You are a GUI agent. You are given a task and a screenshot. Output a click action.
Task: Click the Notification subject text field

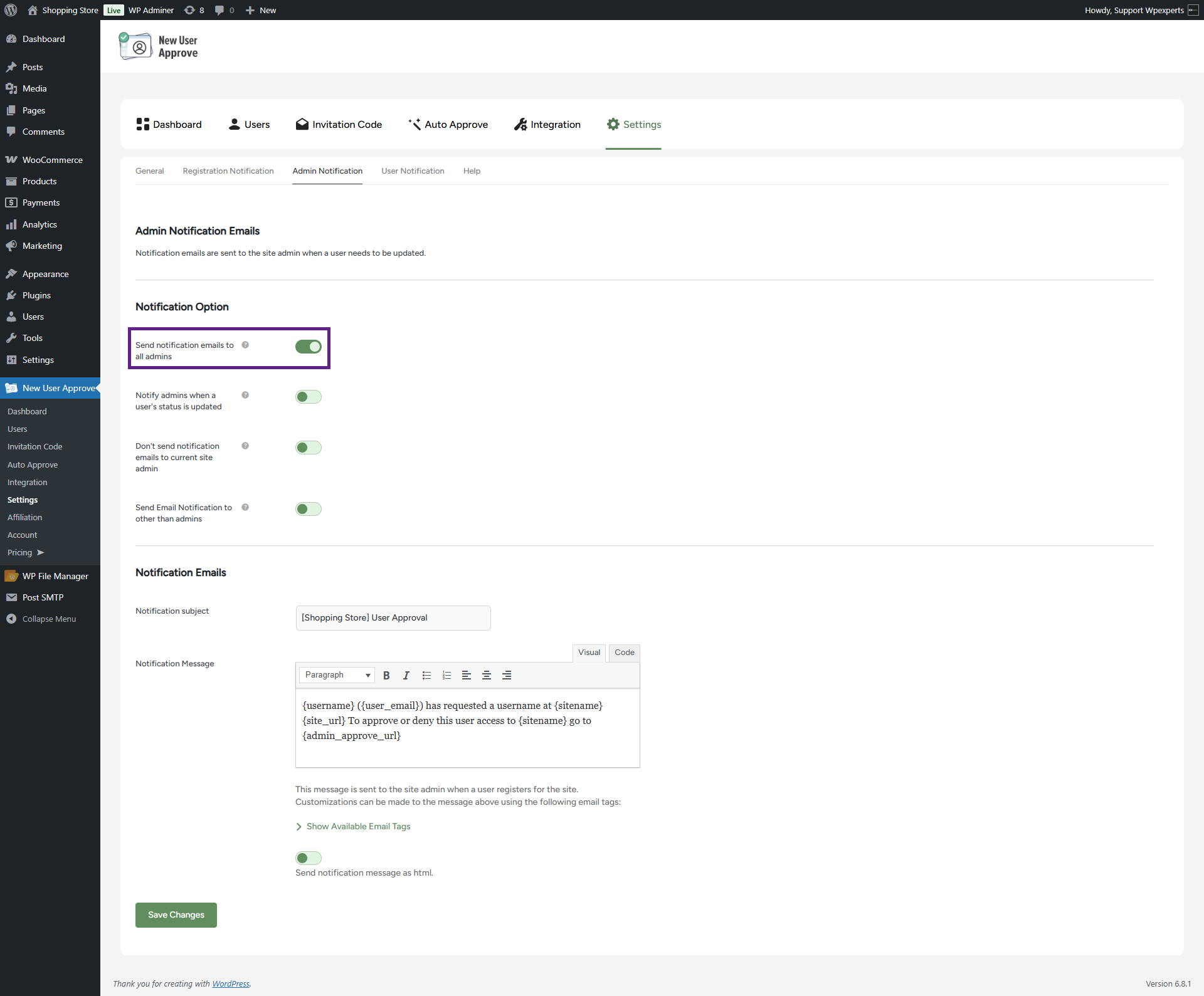point(393,617)
